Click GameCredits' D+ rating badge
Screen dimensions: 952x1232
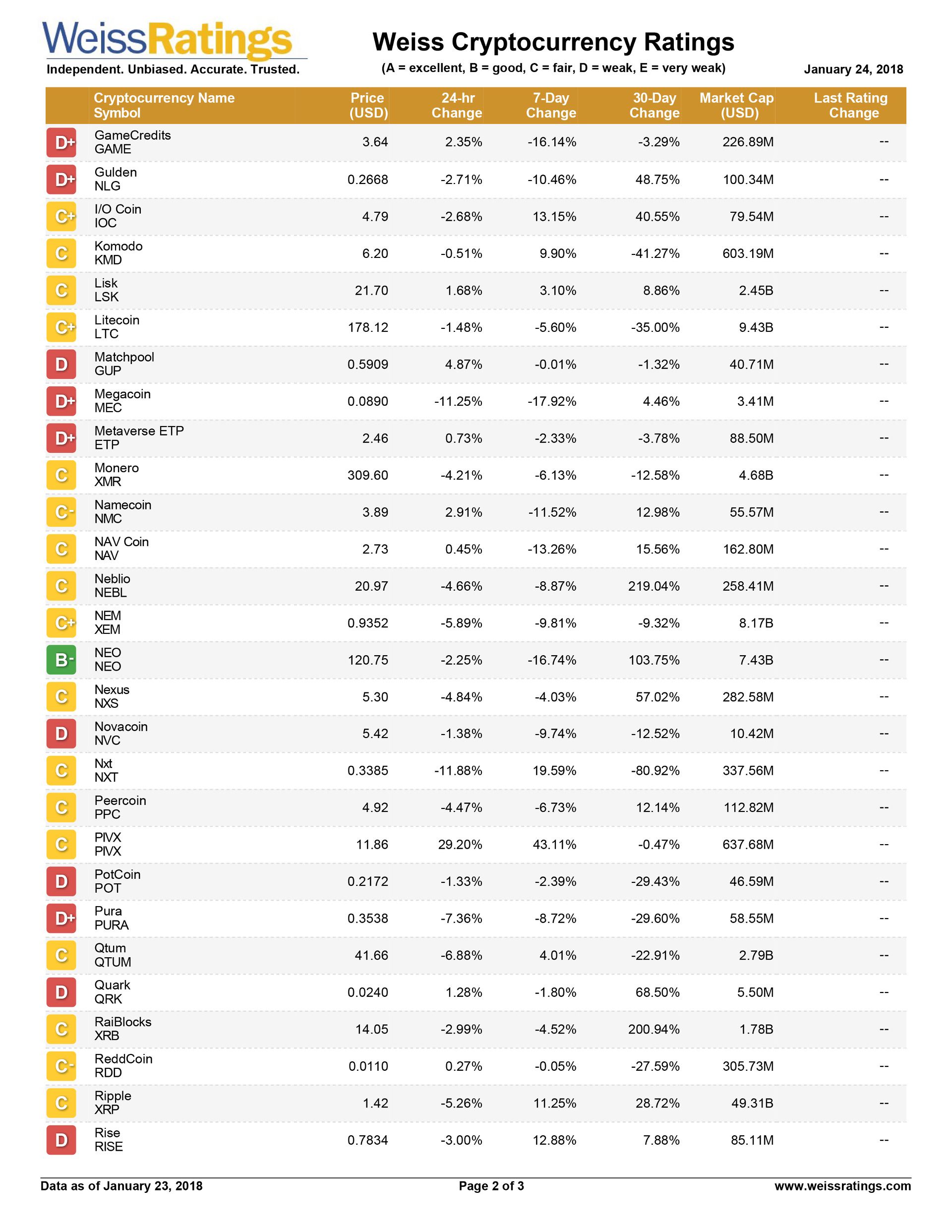(61, 142)
